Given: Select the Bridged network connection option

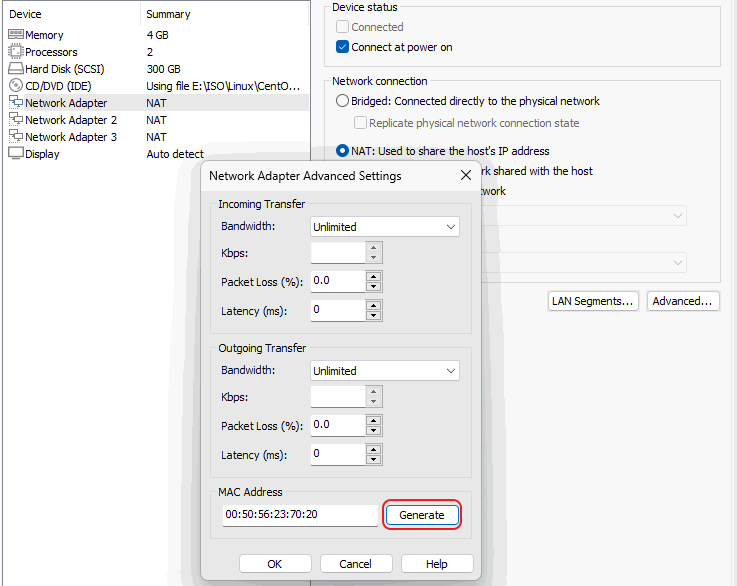Looking at the screenshot, I should [343, 101].
